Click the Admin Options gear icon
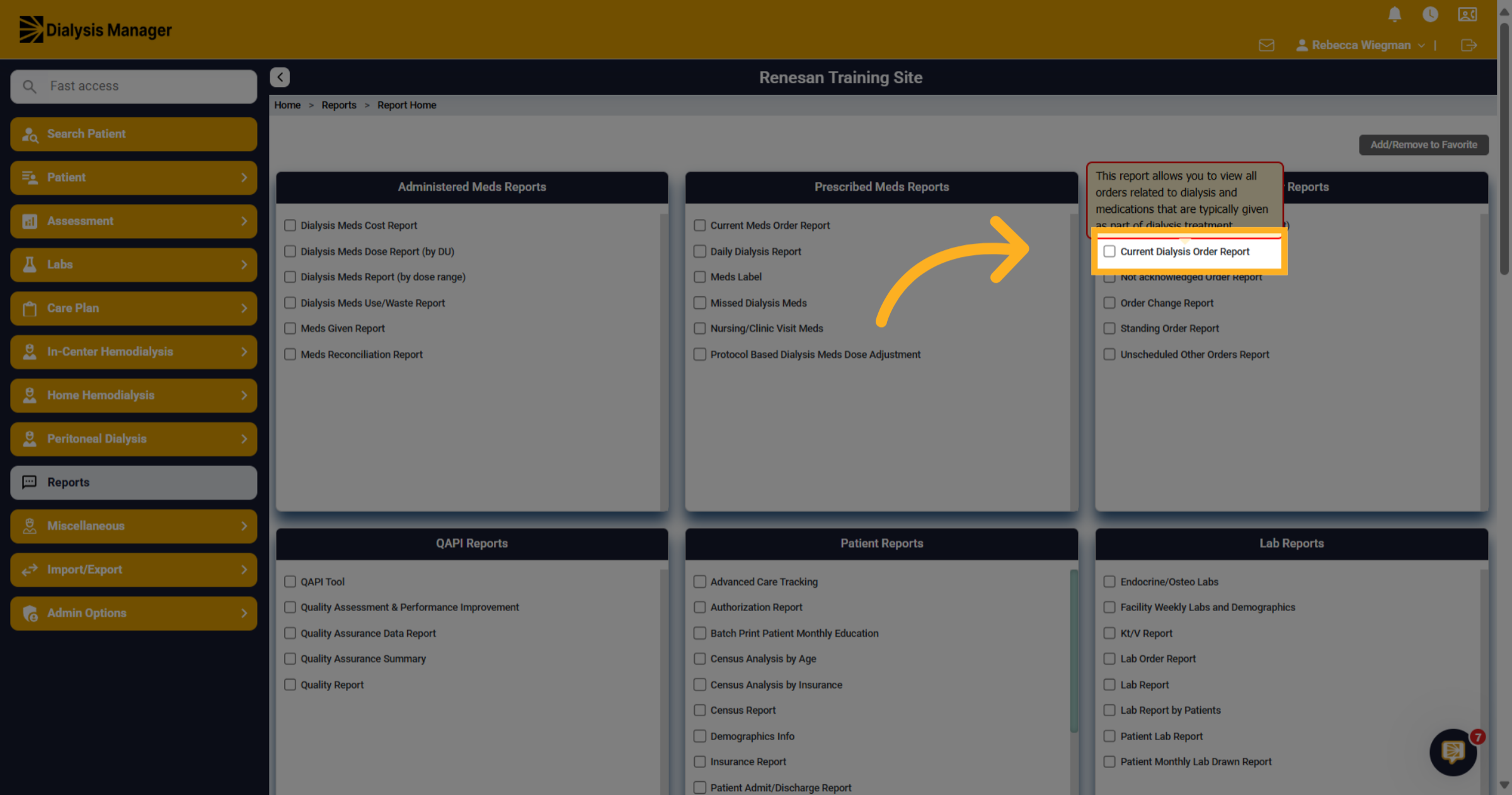 tap(30, 613)
